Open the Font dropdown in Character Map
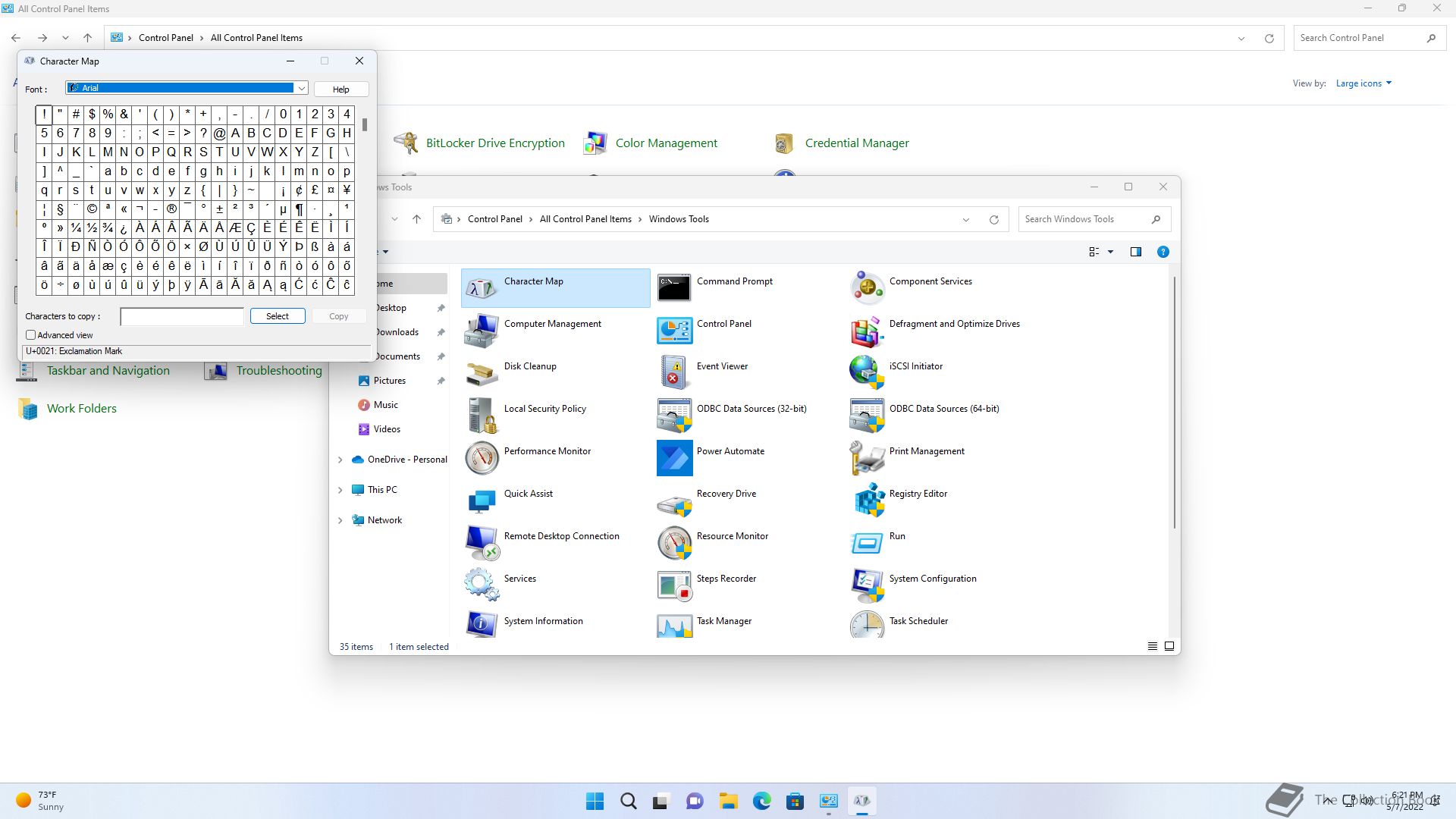Image resolution: width=1456 pixels, height=819 pixels. click(301, 89)
